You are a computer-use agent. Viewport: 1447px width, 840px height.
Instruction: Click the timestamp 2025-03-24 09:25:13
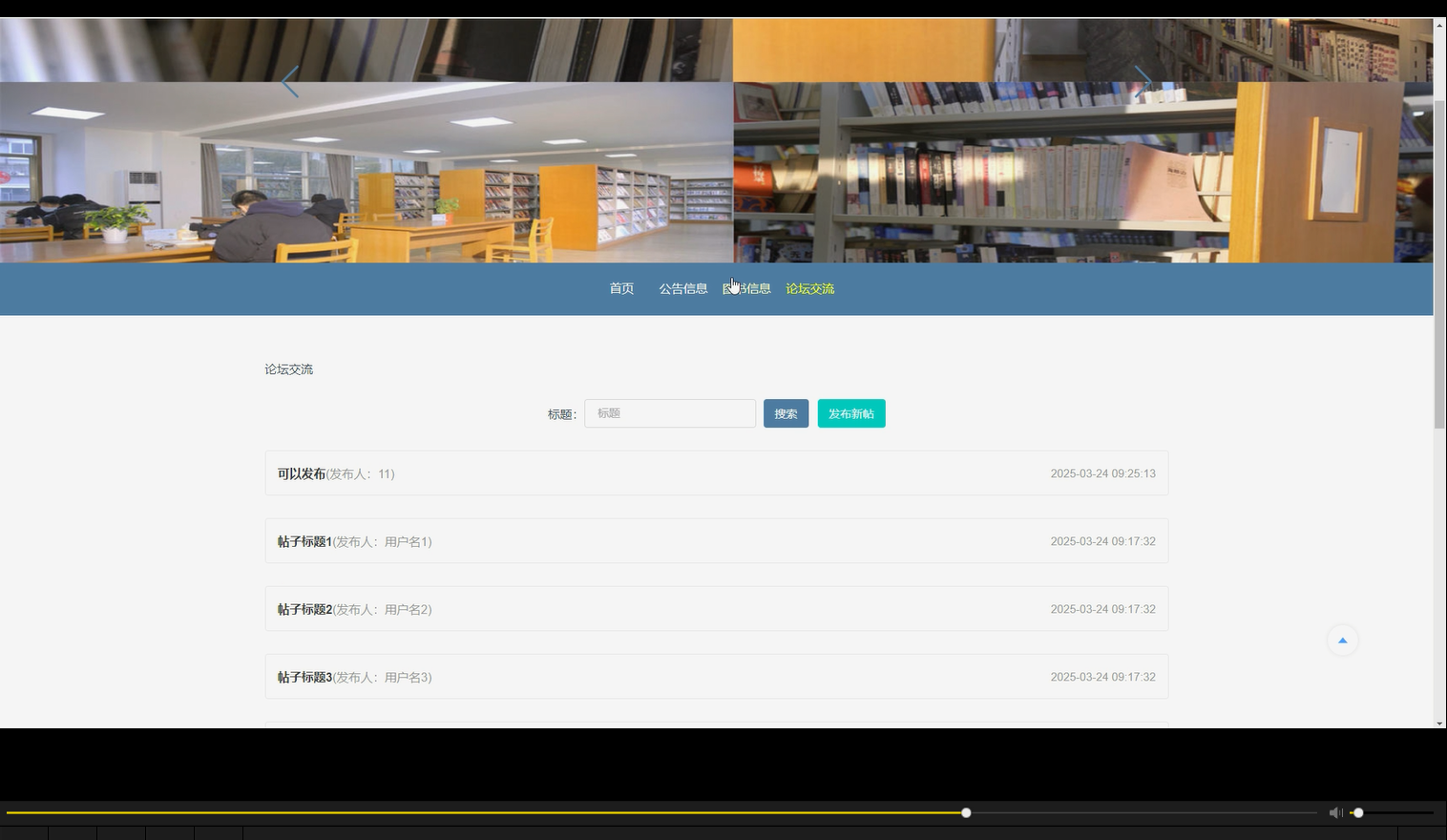1102,473
